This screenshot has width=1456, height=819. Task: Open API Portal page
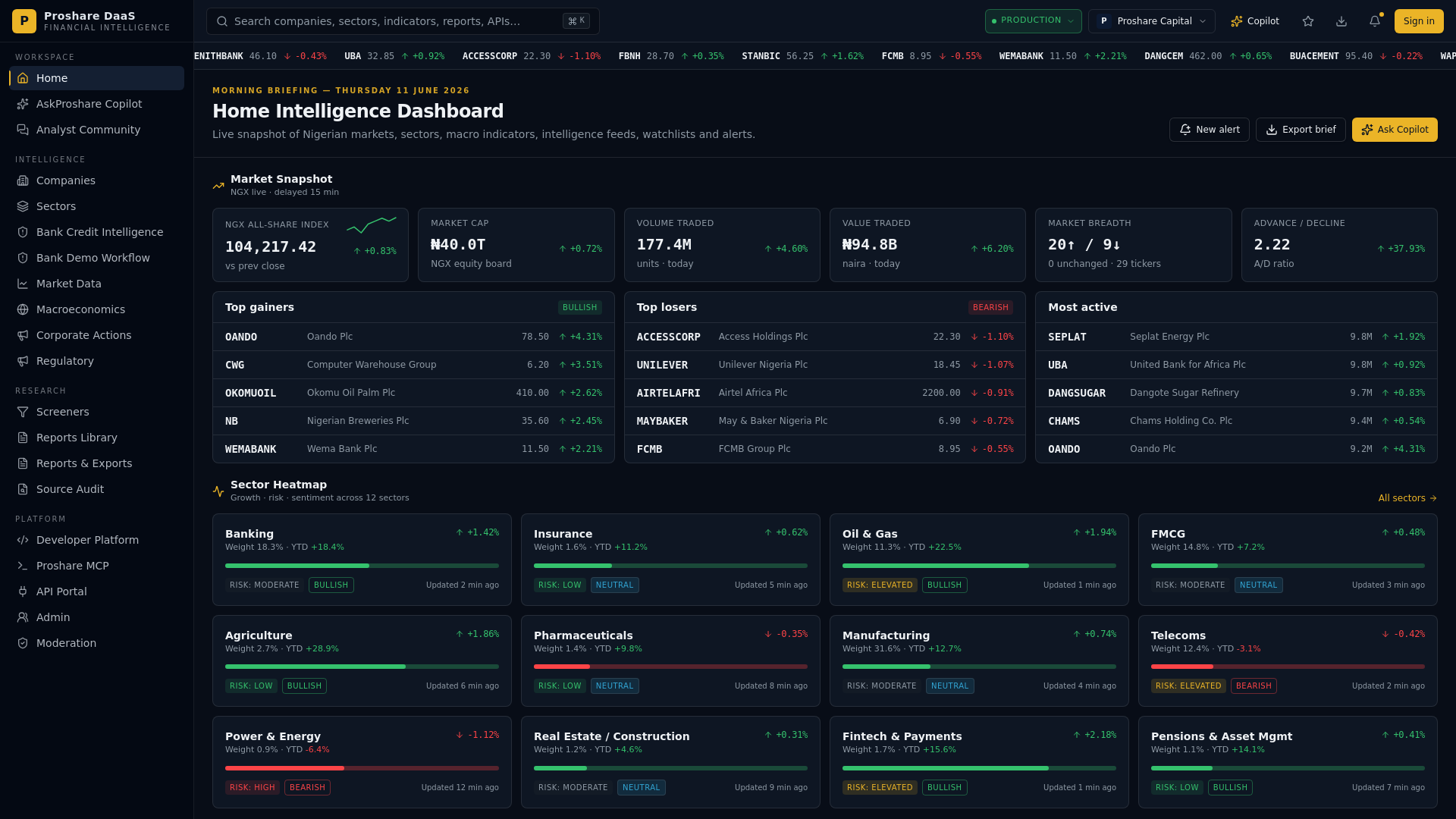click(x=97, y=591)
